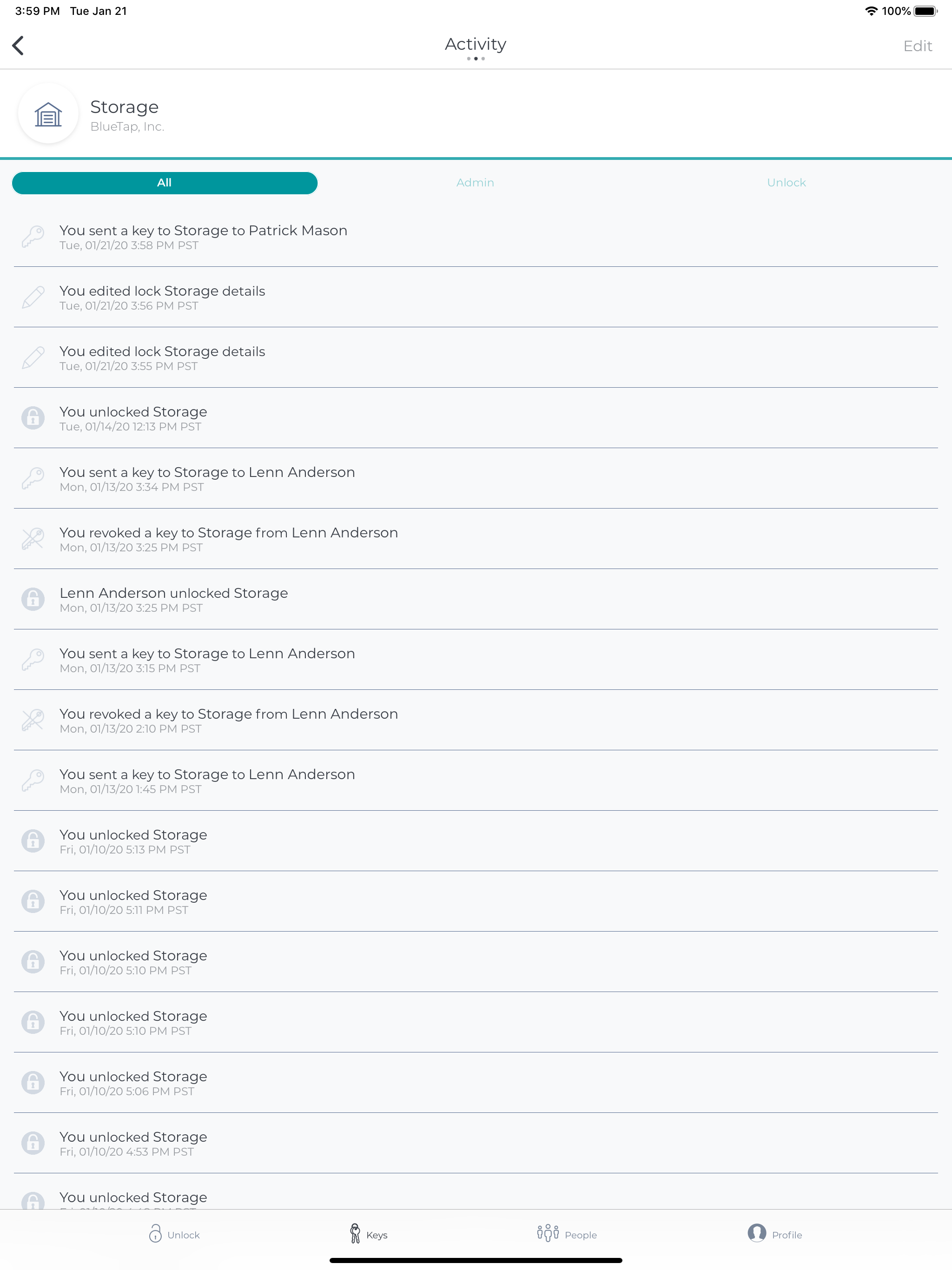The image size is (952, 1270).
Task: Open revoked key from Lenn Anderson at 2:10 PM
Action: [x=476, y=720]
